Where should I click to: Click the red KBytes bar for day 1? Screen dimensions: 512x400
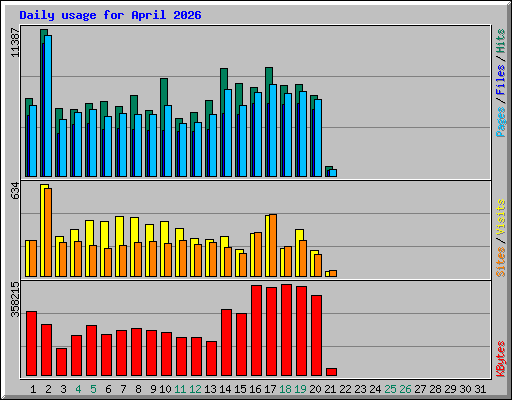click(31, 344)
